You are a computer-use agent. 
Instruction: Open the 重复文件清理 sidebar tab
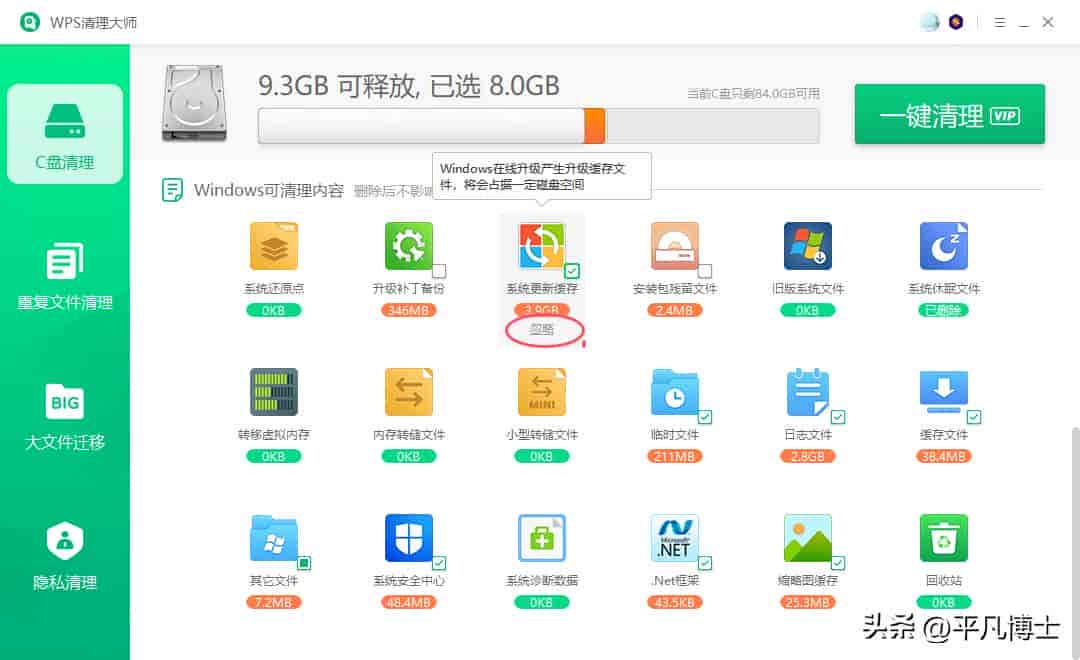click(65, 276)
